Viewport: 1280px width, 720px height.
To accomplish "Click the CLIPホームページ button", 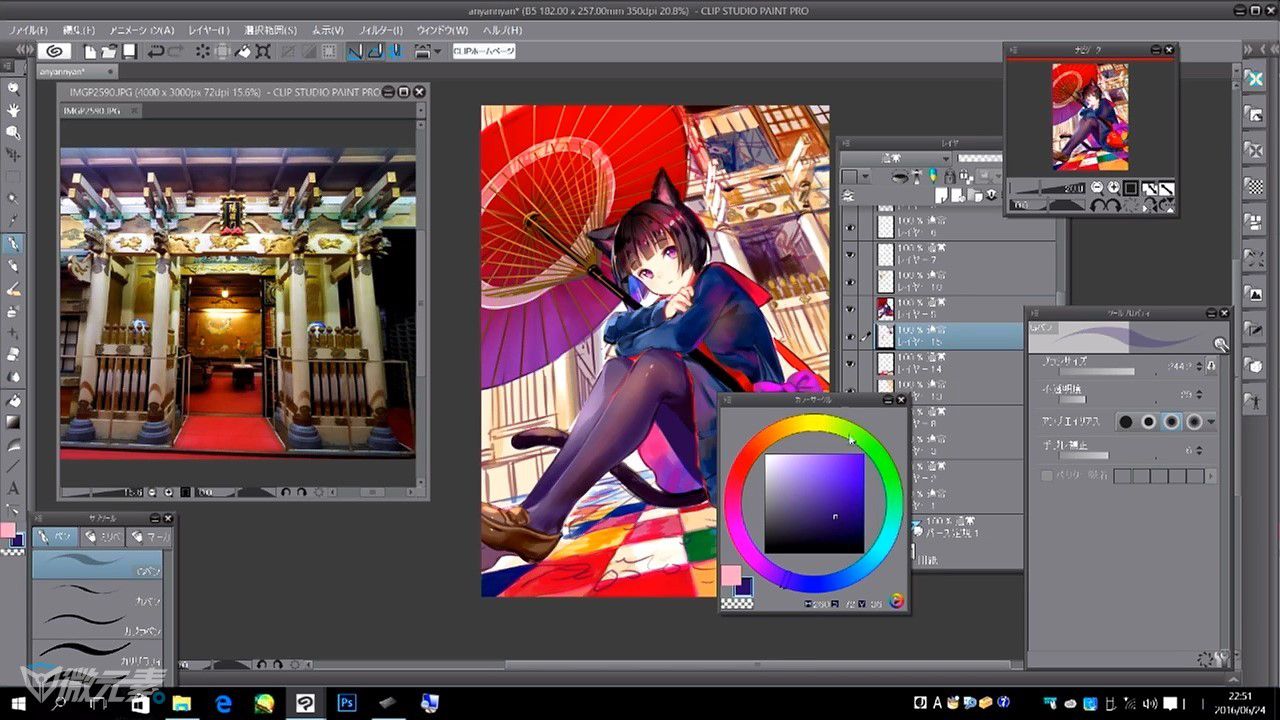I will (x=483, y=51).
